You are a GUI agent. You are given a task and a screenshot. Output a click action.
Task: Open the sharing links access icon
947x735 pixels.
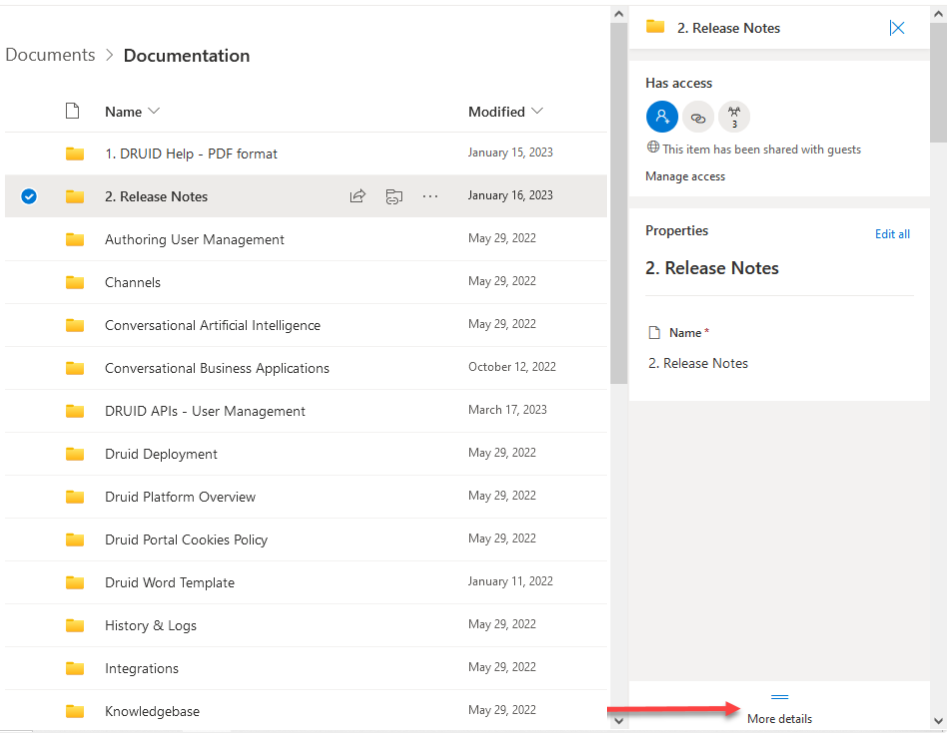click(698, 116)
